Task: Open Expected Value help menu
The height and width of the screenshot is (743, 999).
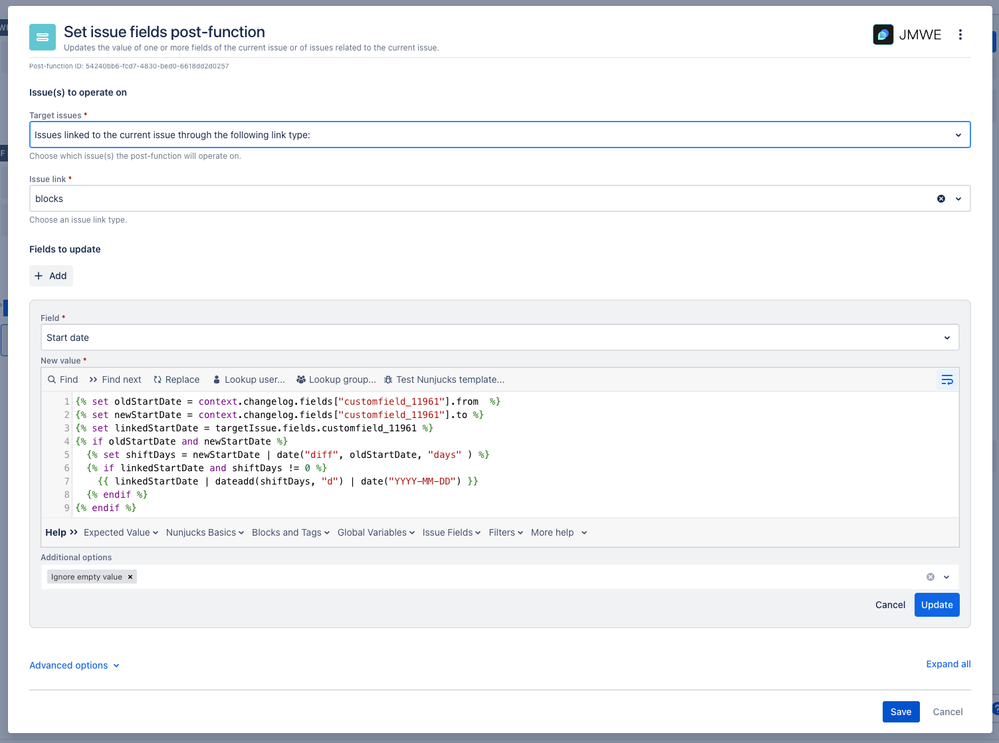Action: click(121, 533)
